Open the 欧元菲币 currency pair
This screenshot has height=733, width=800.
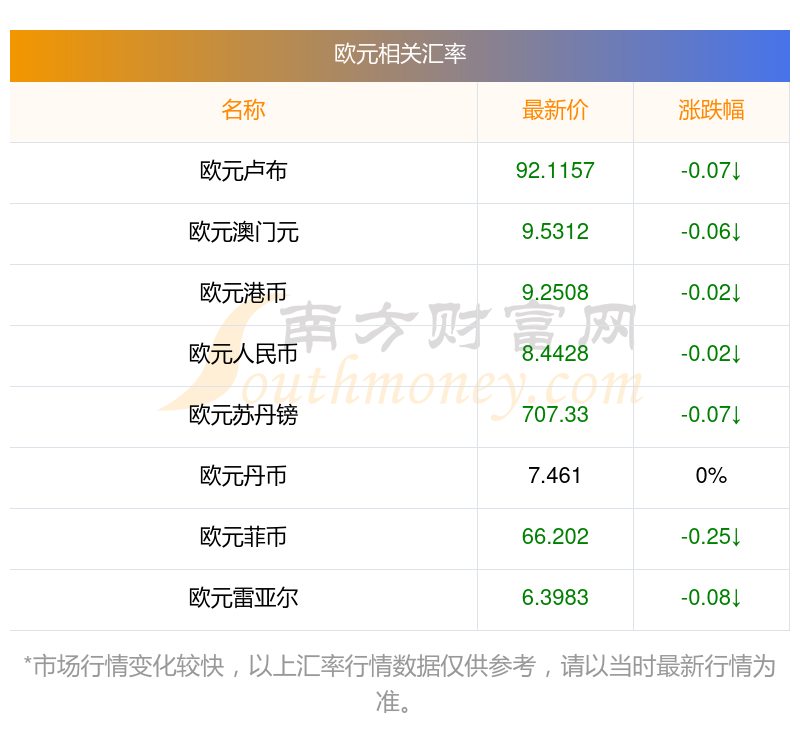tap(243, 537)
